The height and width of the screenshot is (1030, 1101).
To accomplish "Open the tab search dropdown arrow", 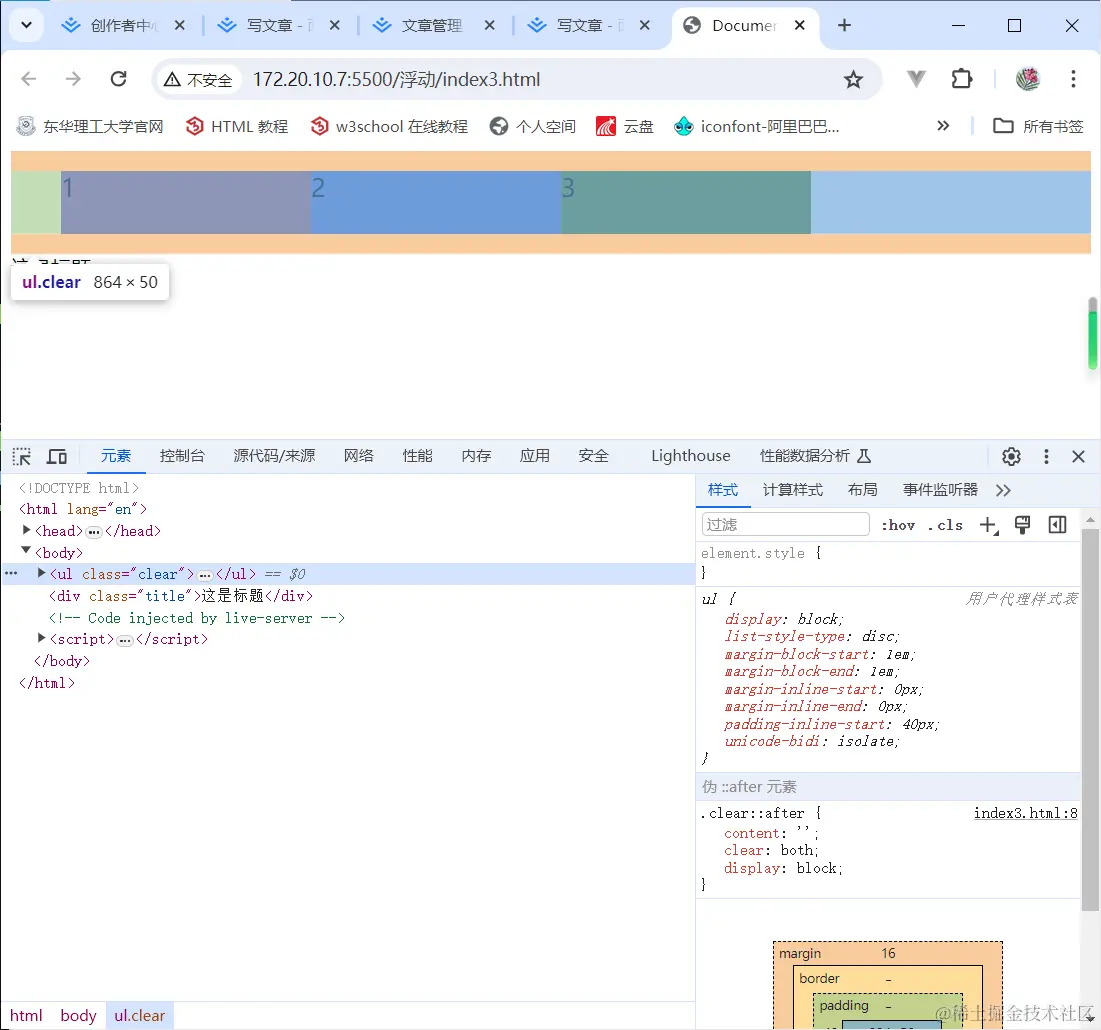I will point(27,25).
